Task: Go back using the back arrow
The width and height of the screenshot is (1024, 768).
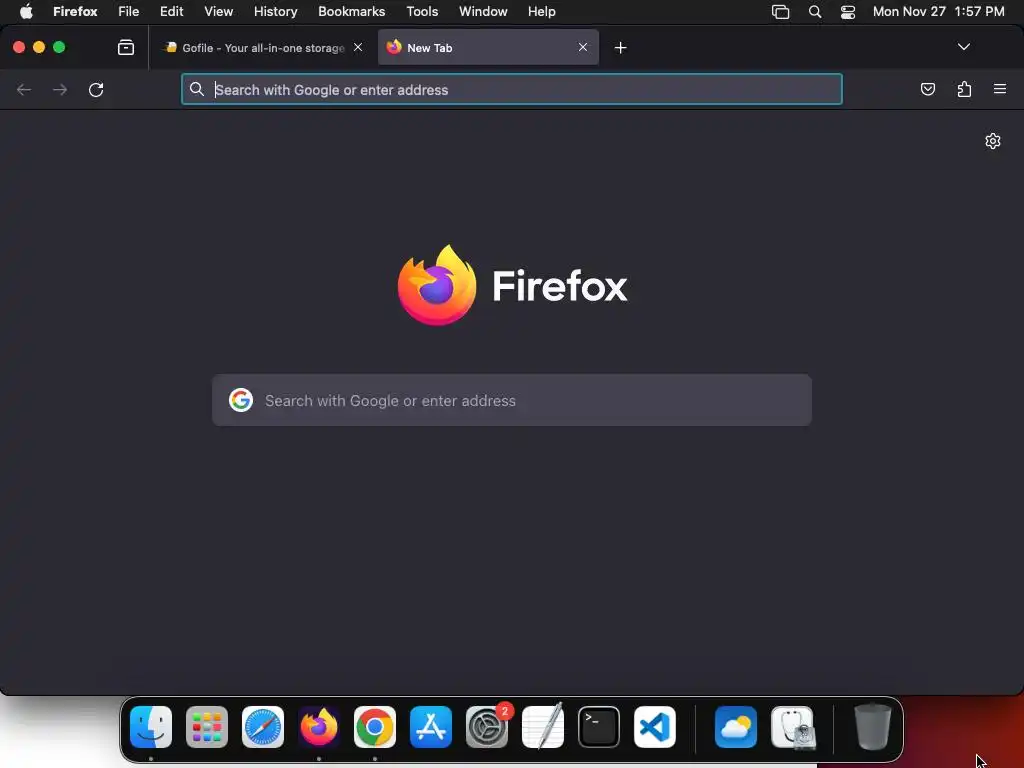Action: click(24, 89)
